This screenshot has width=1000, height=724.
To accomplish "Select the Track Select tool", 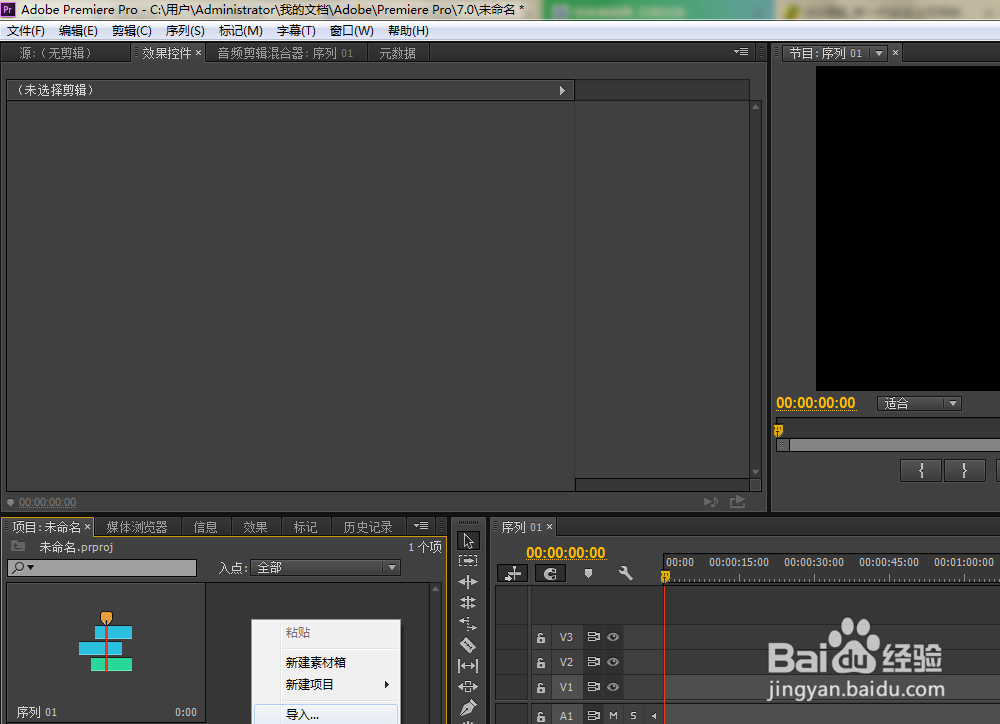I will (468, 561).
